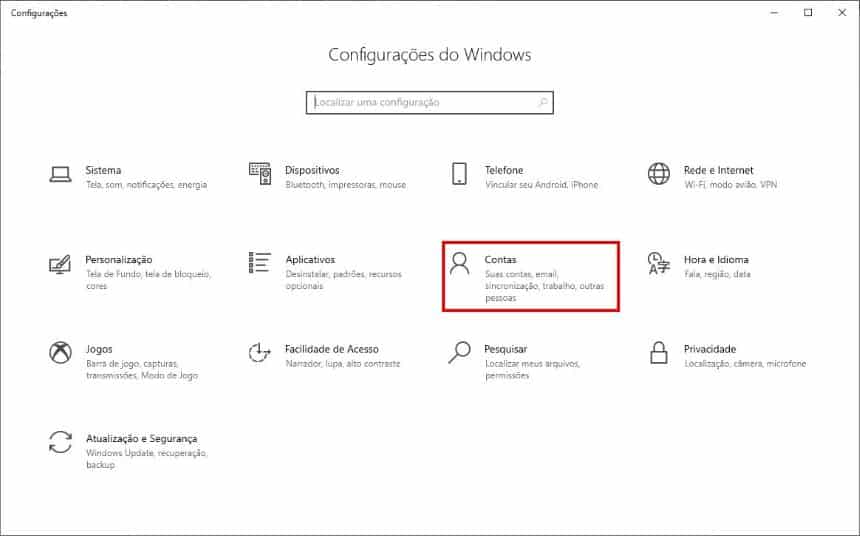Click 'Desinstalar, padrões, recursos' description
Screen dimensions: 860x536
[344, 274]
